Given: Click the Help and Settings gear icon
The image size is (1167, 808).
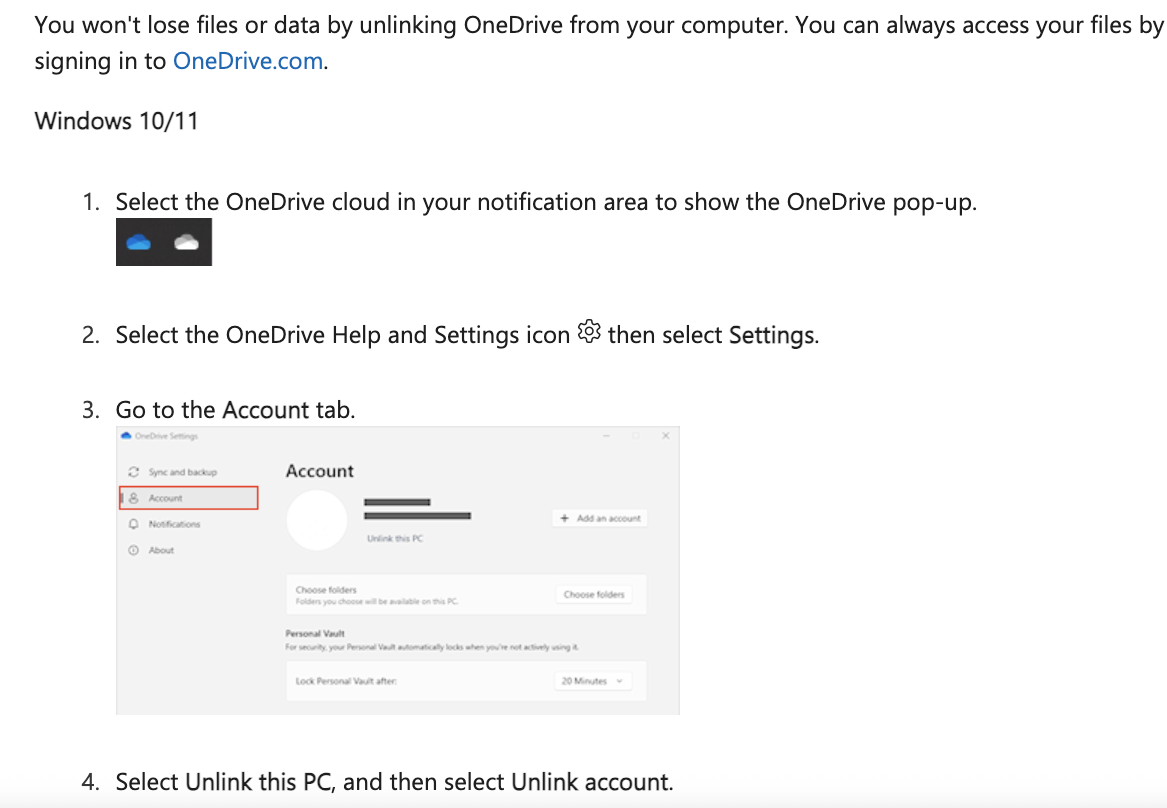Looking at the screenshot, I should click(589, 330).
